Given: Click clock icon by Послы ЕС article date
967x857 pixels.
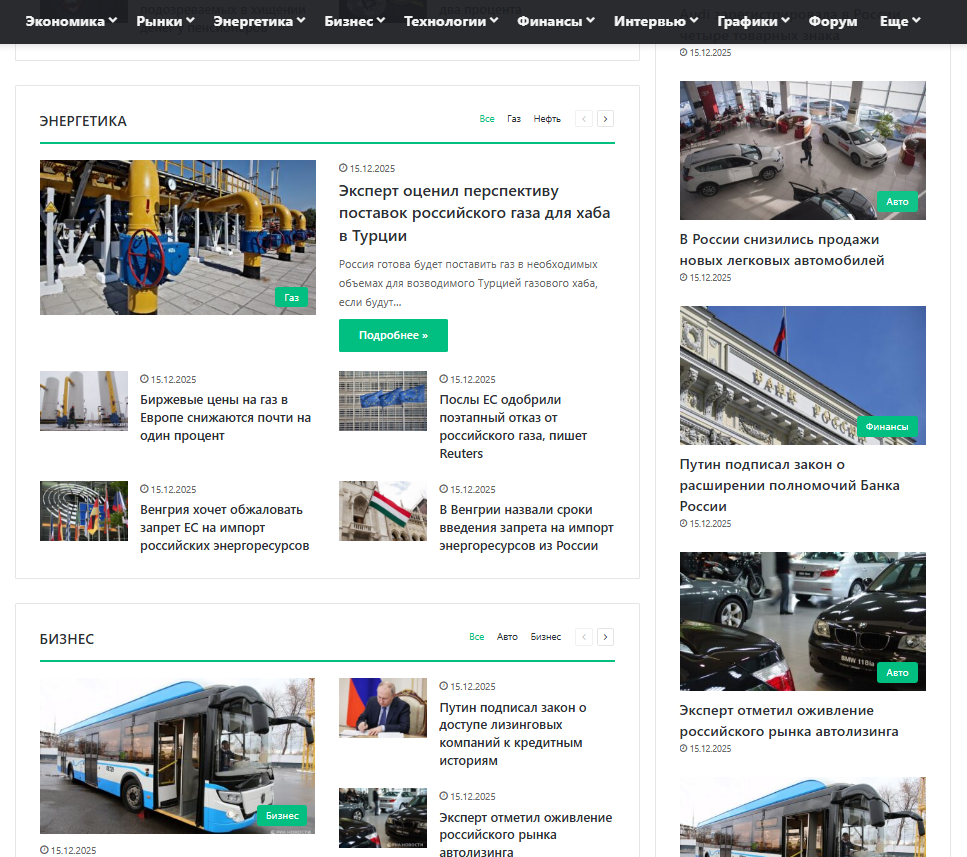Looking at the screenshot, I should coord(443,379).
